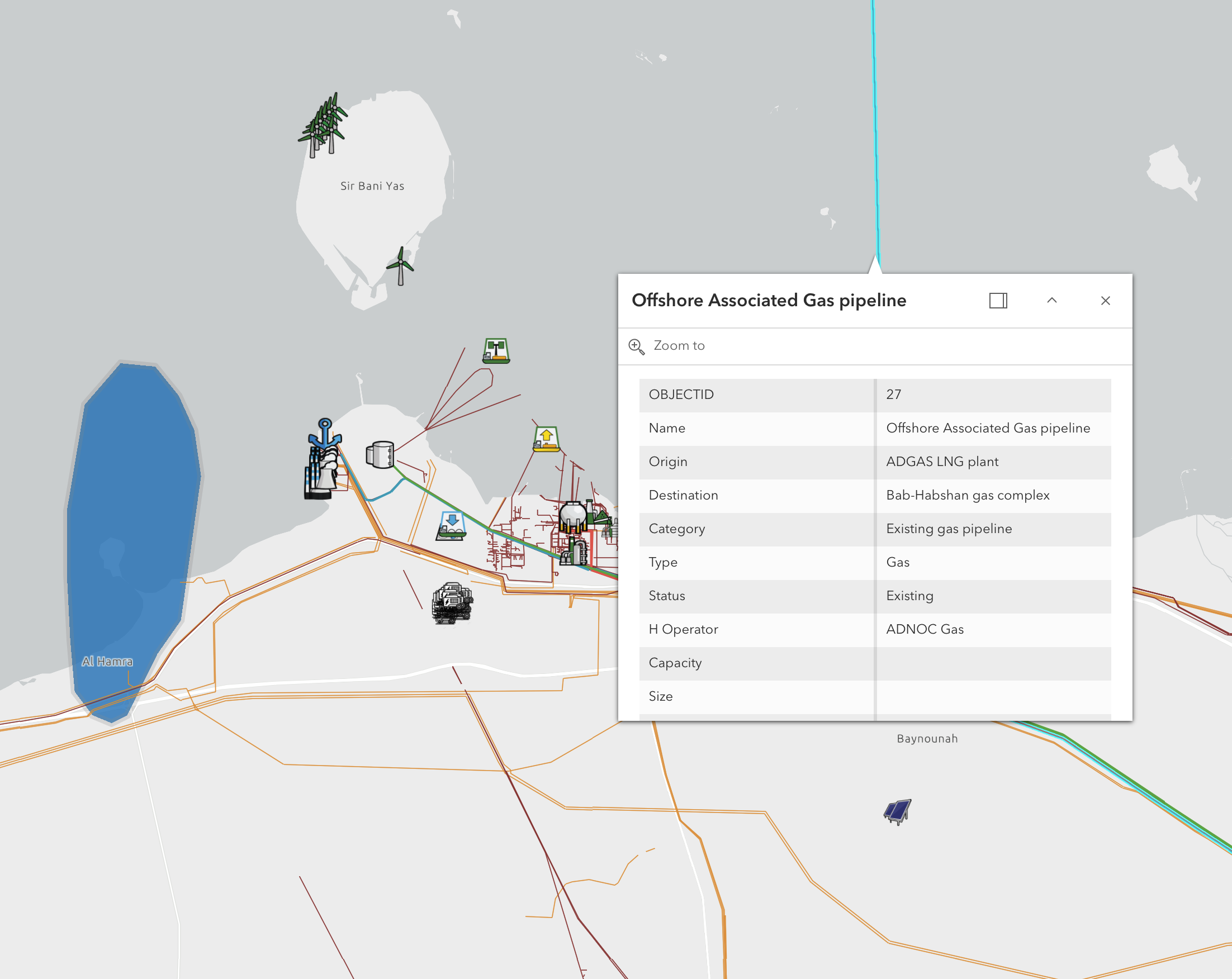Select the storage tank cylinder icon

pos(380,454)
